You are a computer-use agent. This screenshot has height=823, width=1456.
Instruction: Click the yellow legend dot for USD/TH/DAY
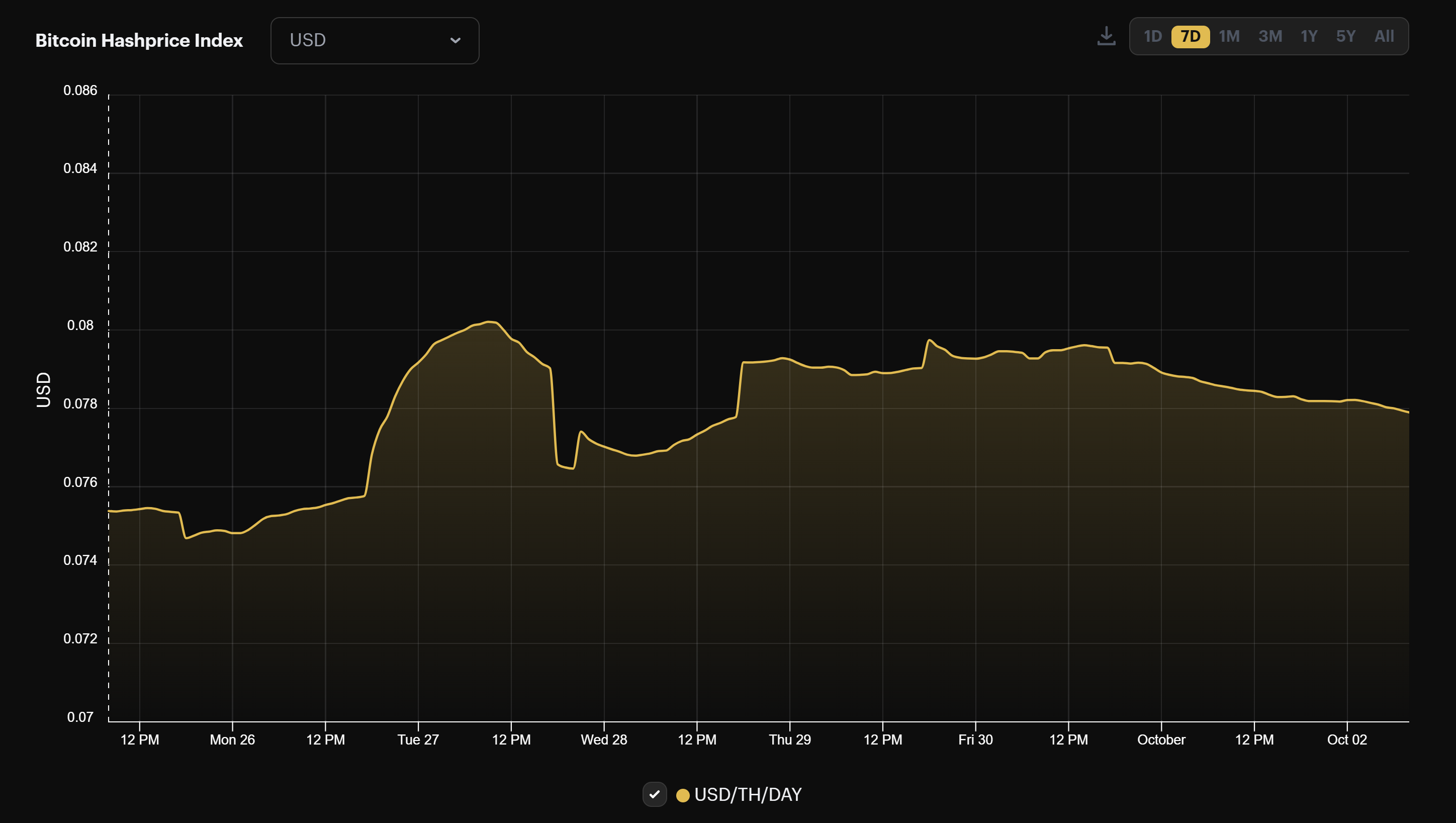tap(683, 794)
